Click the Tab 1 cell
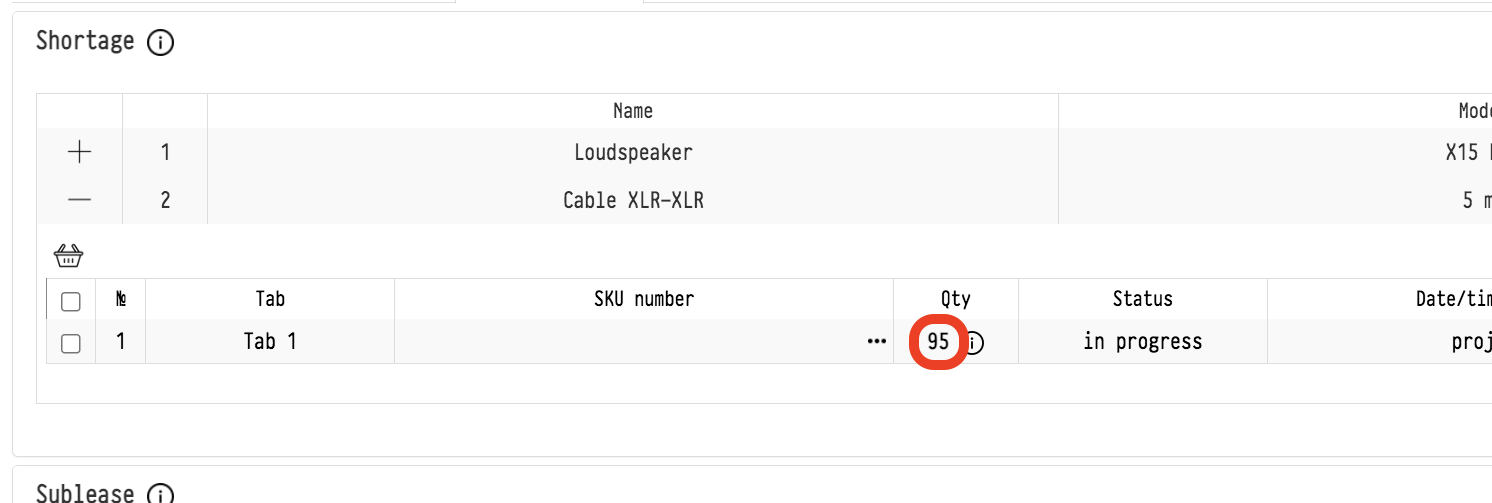1492x503 pixels. (270, 342)
